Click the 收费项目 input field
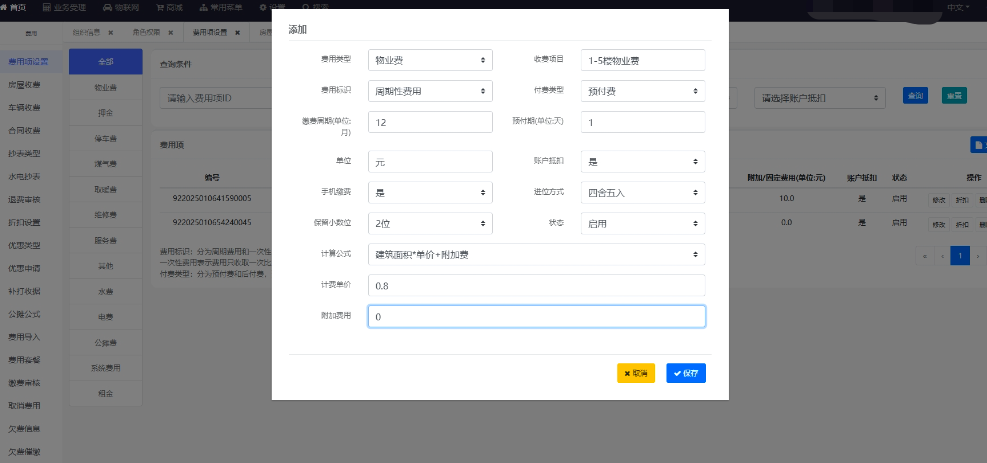The height and width of the screenshot is (463, 987). (643, 60)
